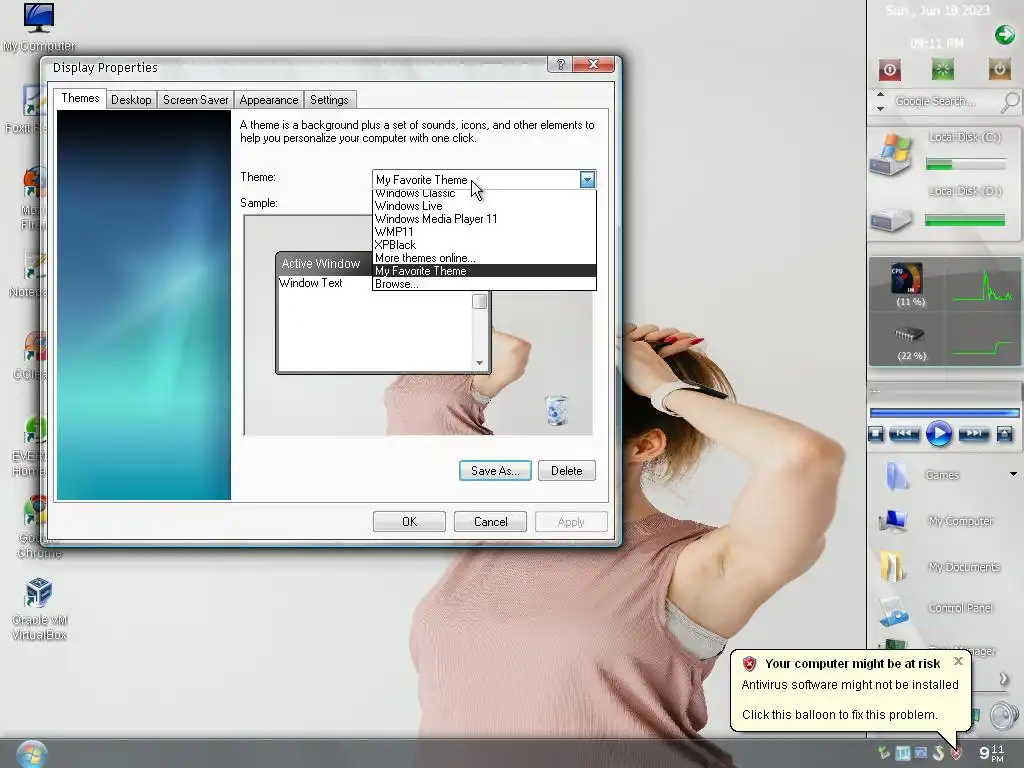Select the Themes tab

(80, 98)
